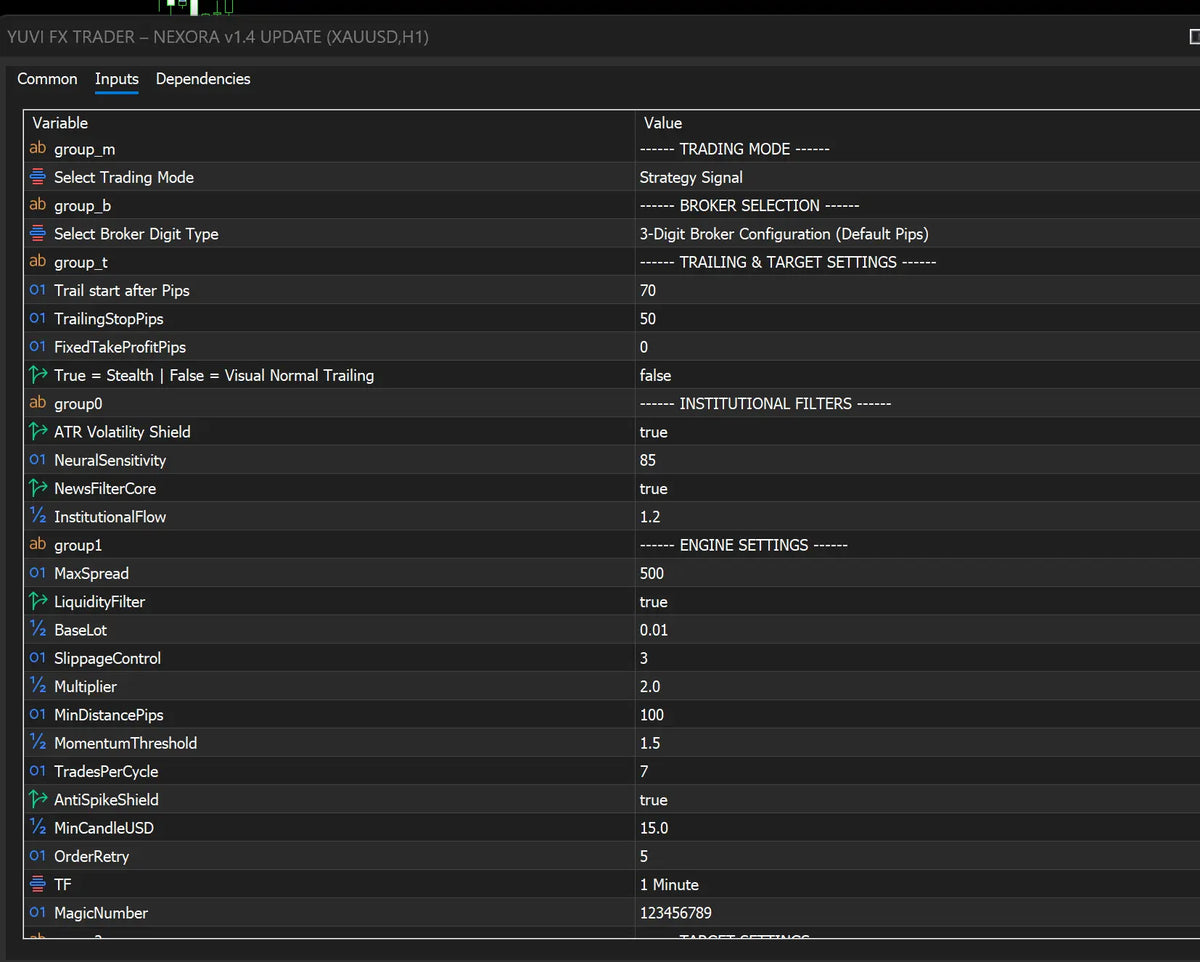Click the OrderRetry integer icon
Viewport: 1200px width, 962px height.
38,856
